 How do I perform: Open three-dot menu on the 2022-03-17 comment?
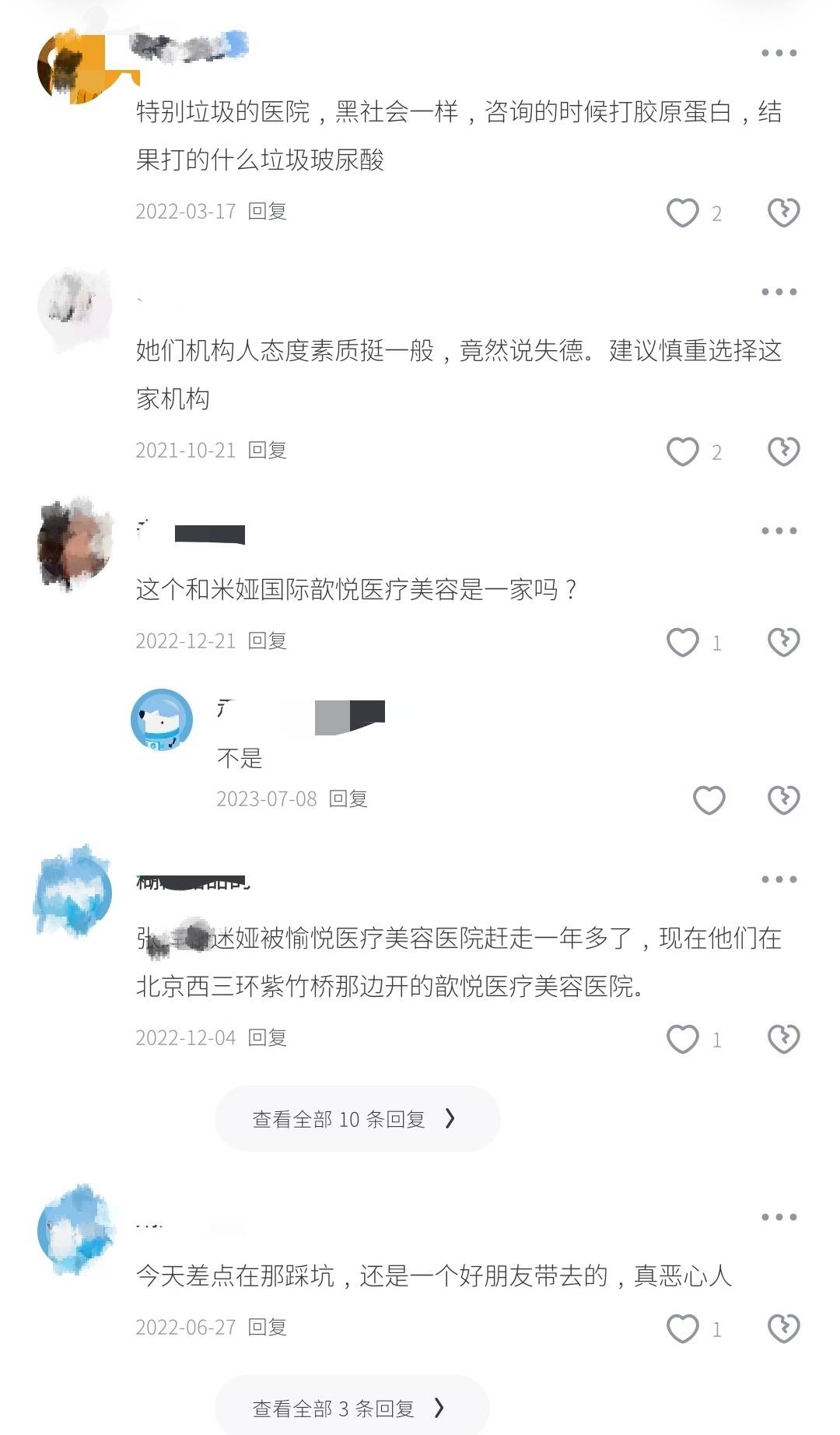pos(779,53)
